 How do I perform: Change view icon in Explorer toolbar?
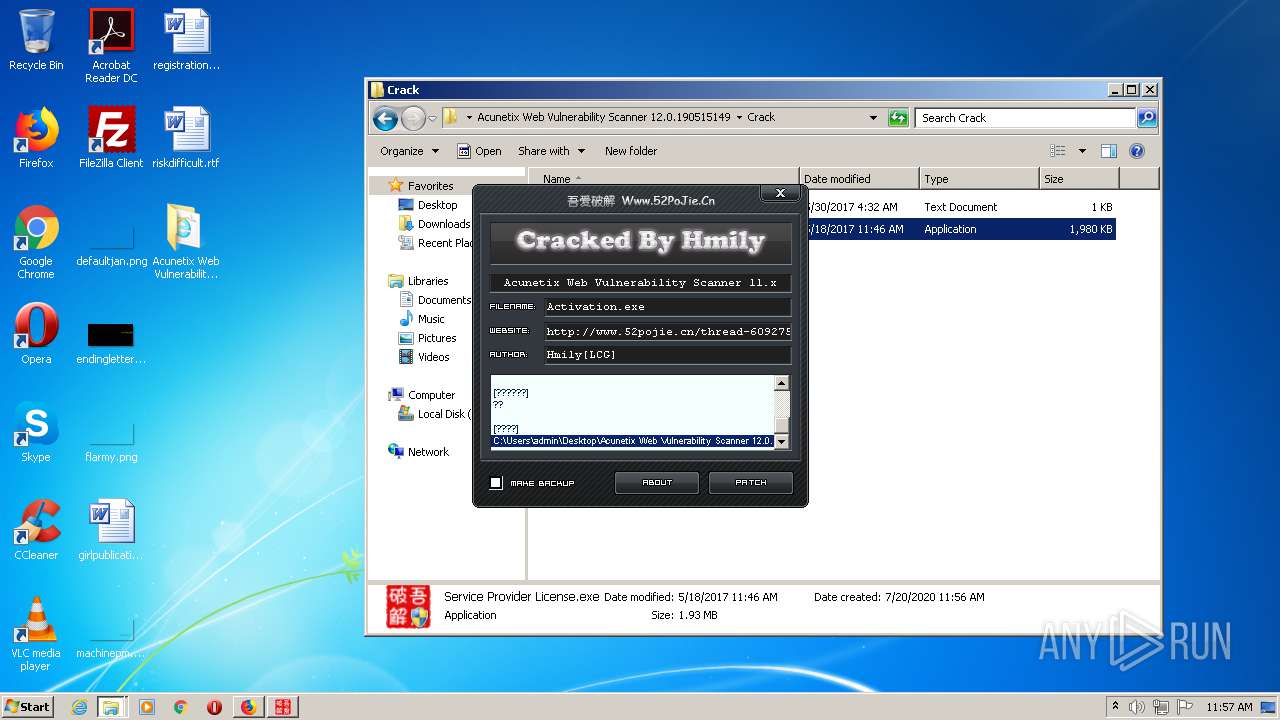1058,151
